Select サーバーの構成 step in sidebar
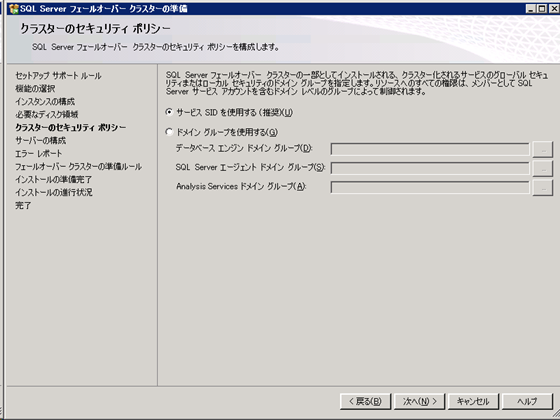 [x=40, y=141]
